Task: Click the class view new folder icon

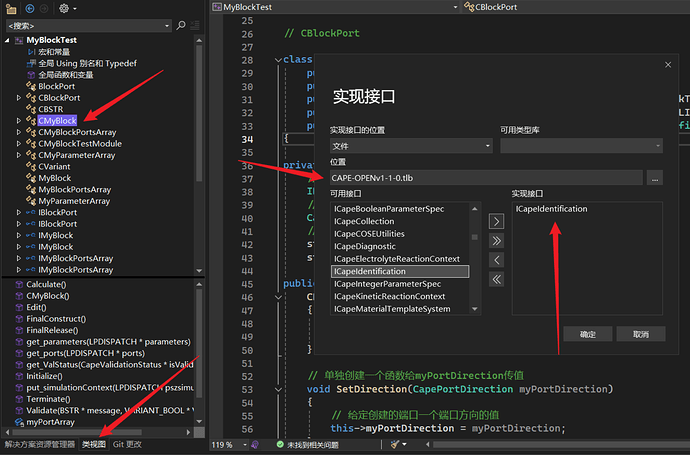Action: coord(11,8)
